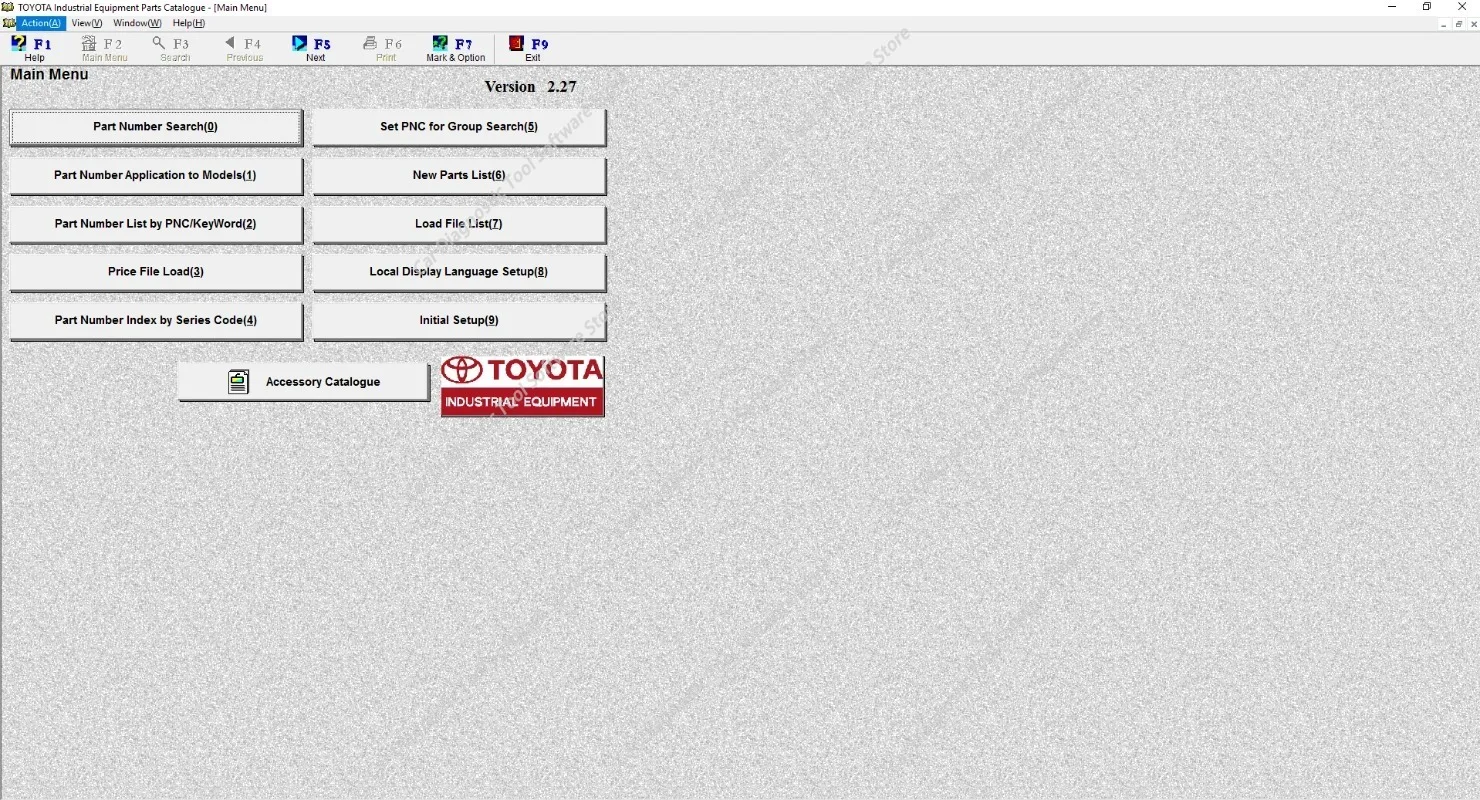This screenshot has height=800, width=1480.
Task: Click the document icon in the menu bar
Action: pos(9,23)
